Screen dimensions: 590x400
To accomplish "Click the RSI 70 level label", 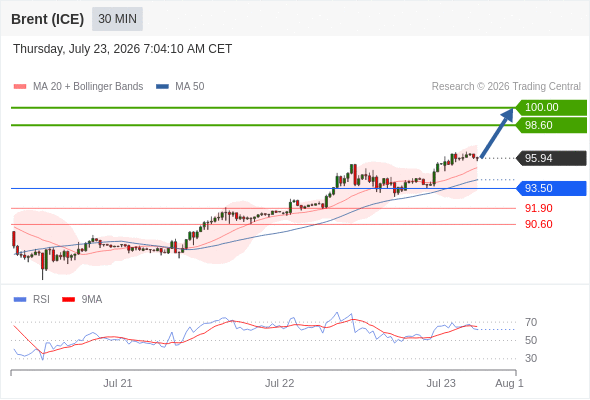I will tap(531, 322).
